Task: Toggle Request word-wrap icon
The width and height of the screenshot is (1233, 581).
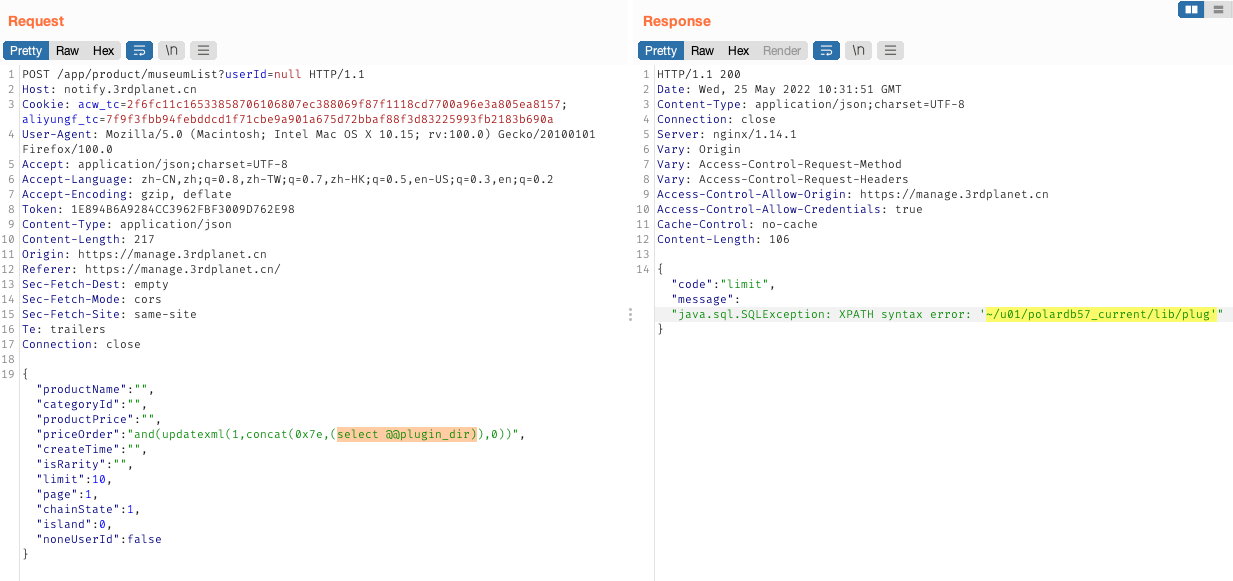Action: 140,51
